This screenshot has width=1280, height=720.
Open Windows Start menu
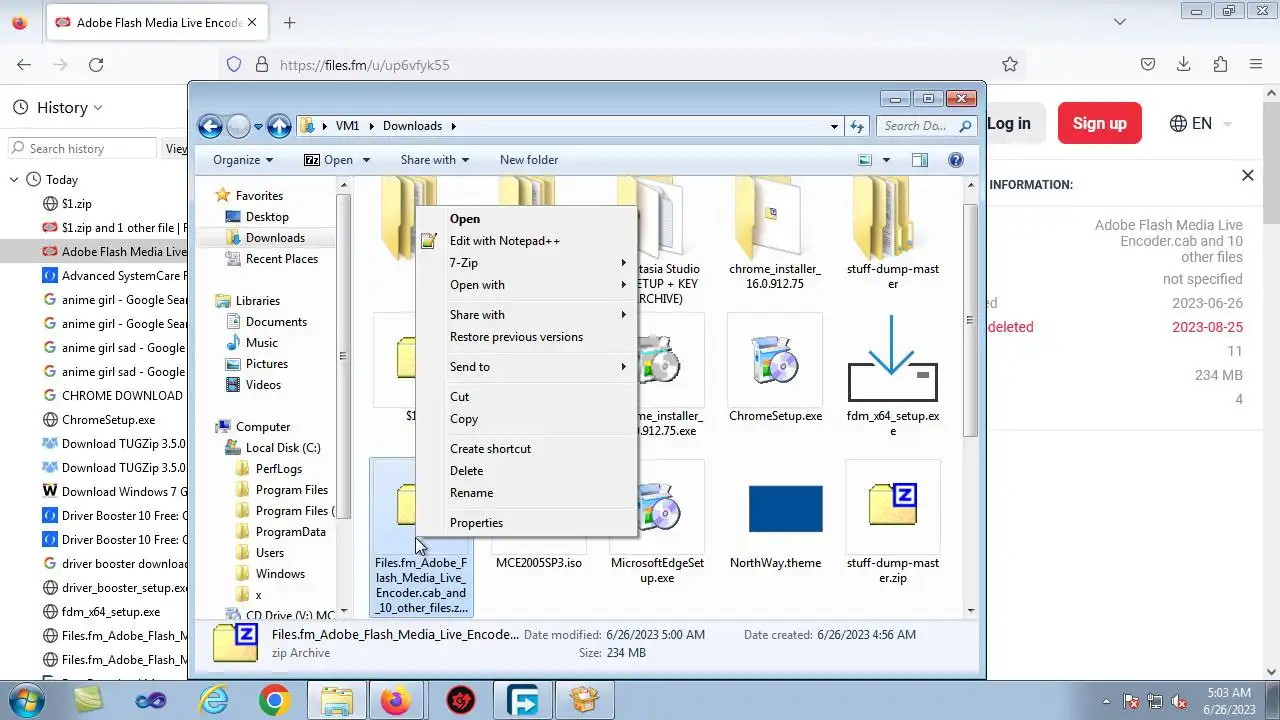click(28, 700)
